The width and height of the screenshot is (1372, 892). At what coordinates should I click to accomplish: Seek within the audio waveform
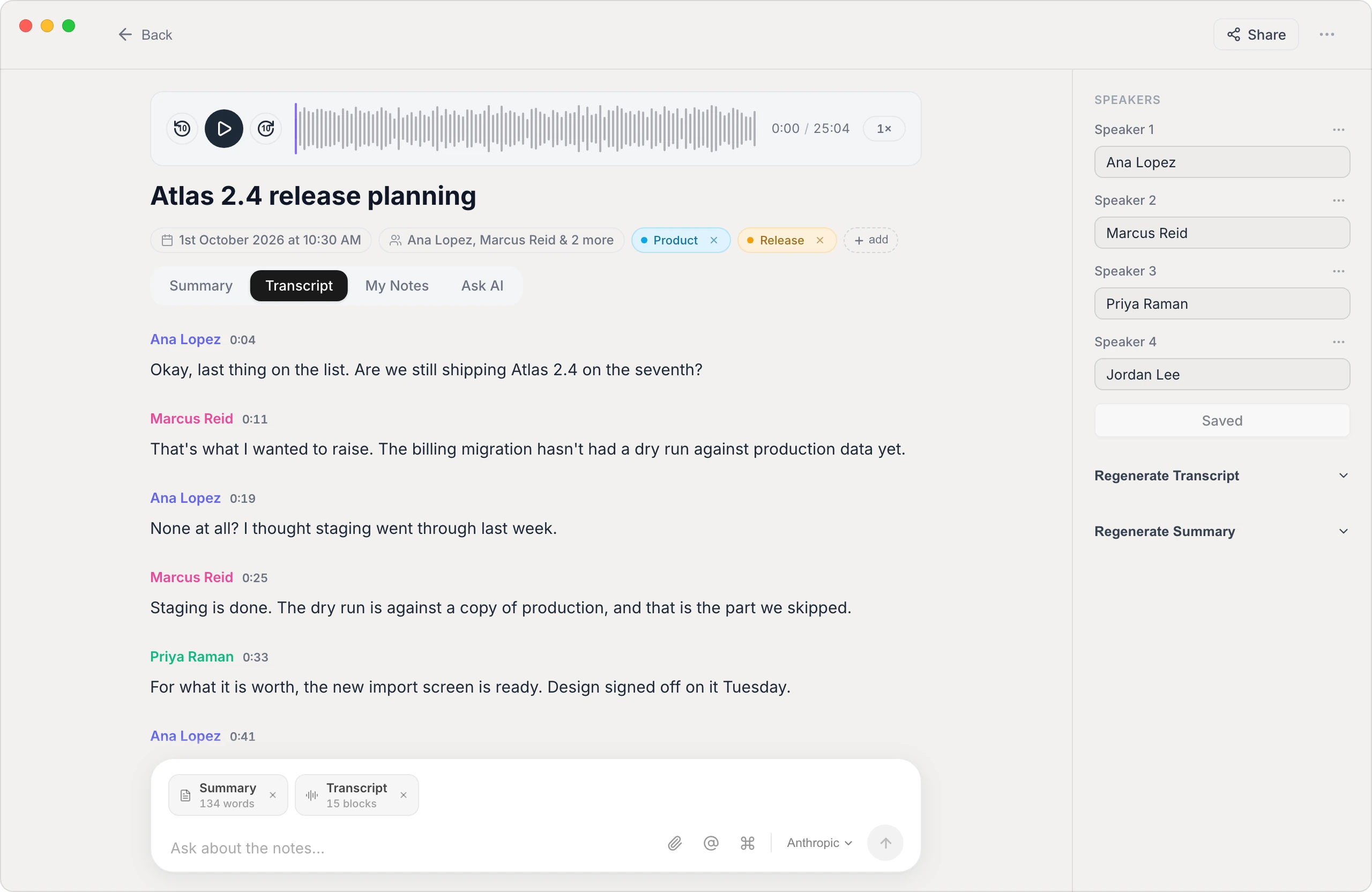click(x=525, y=128)
